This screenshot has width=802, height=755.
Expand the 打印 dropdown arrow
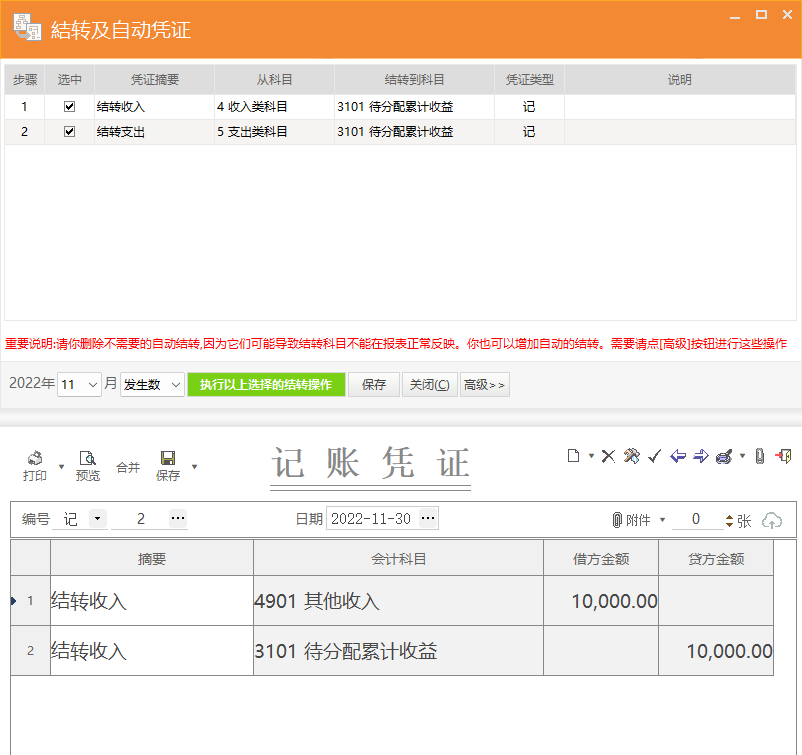61,467
